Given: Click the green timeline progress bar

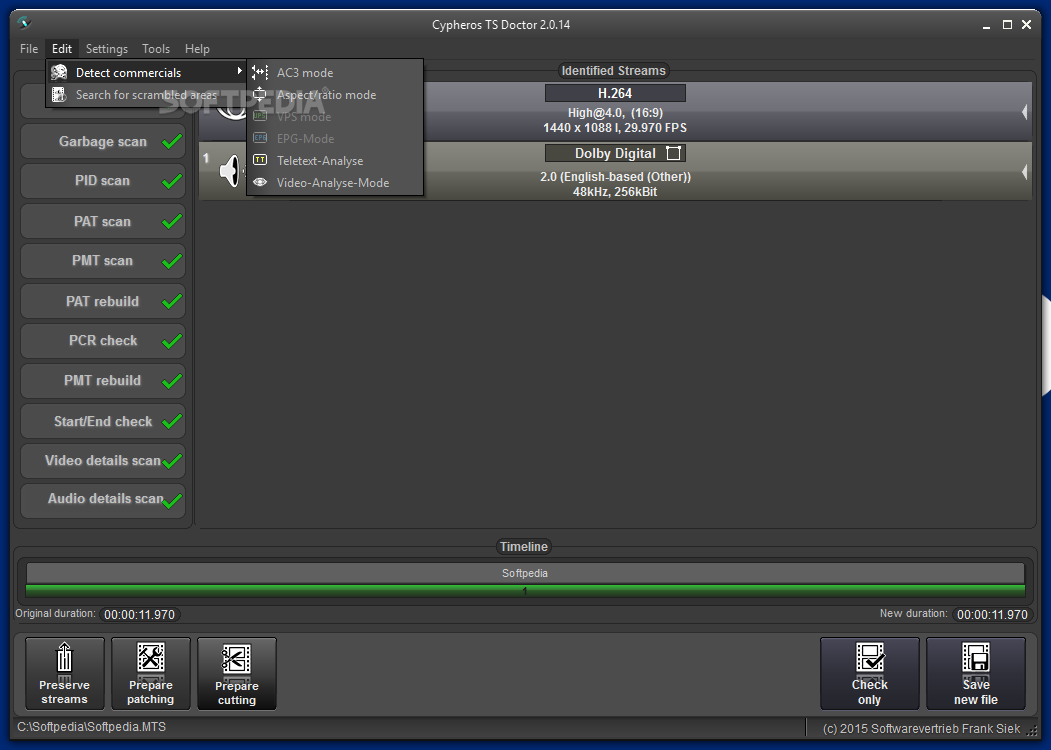Looking at the screenshot, I should coord(525,590).
